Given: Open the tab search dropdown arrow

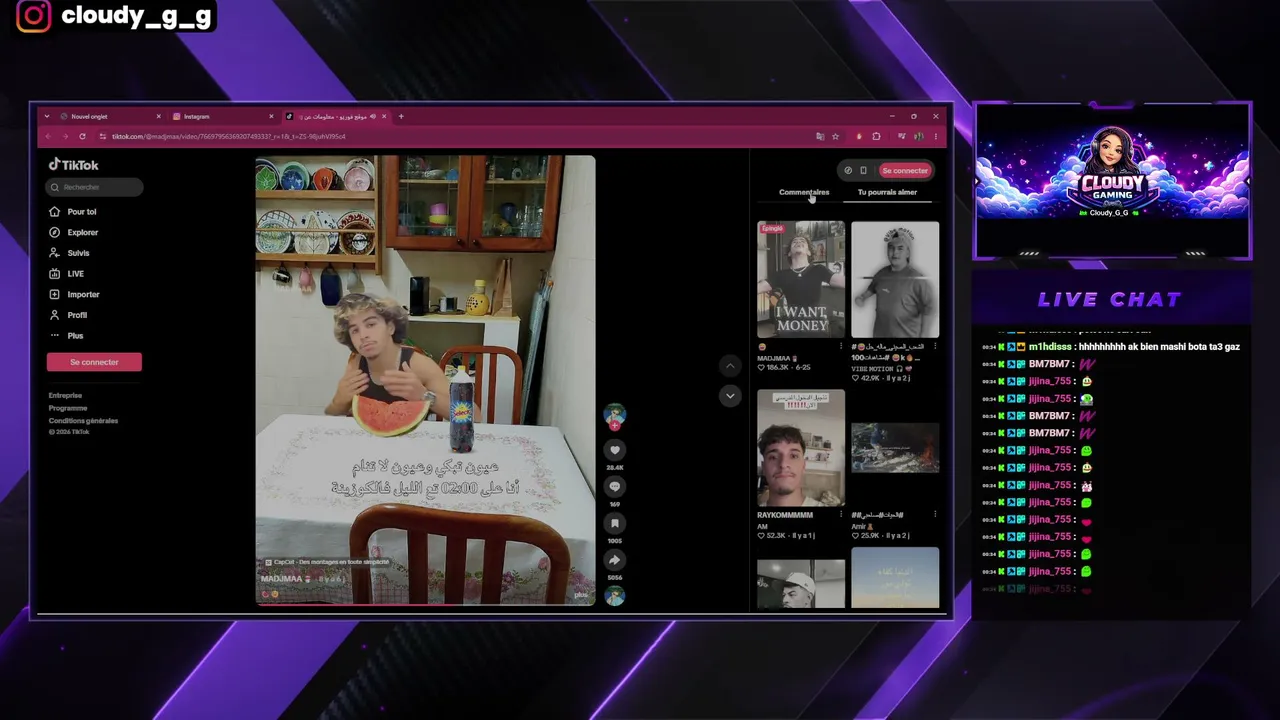Looking at the screenshot, I should [46, 116].
